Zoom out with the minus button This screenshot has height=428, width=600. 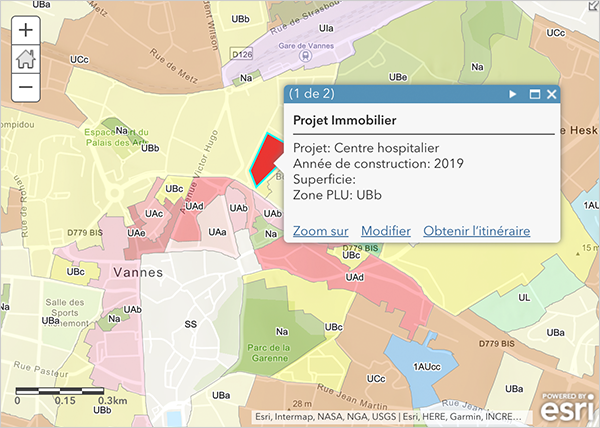26,88
